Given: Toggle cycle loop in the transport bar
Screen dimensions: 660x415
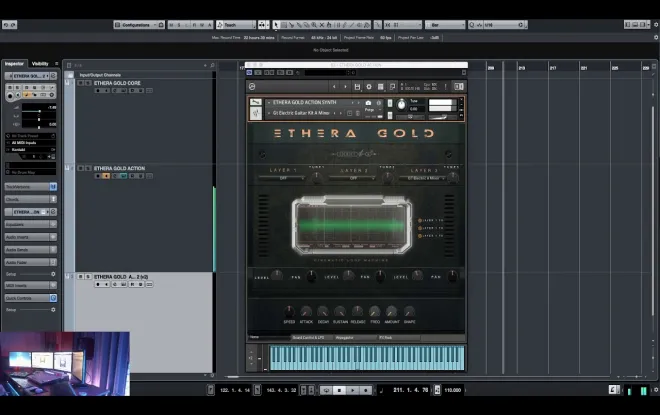Looking at the screenshot, I should [326, 391].
